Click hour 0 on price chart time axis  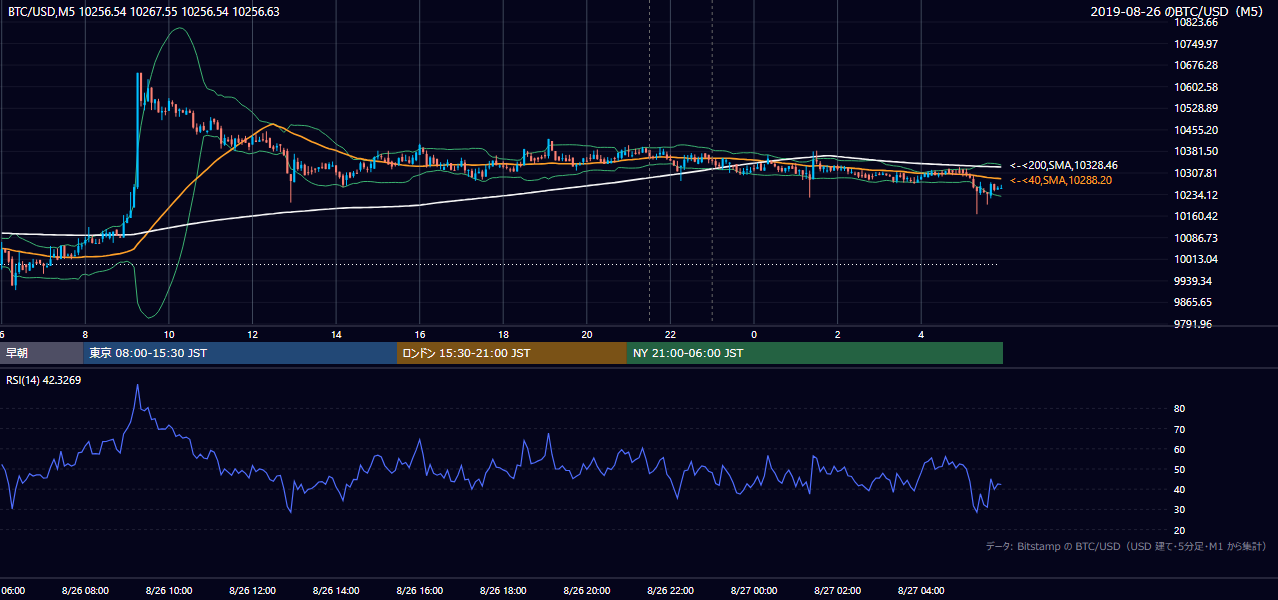click(754, 335)
